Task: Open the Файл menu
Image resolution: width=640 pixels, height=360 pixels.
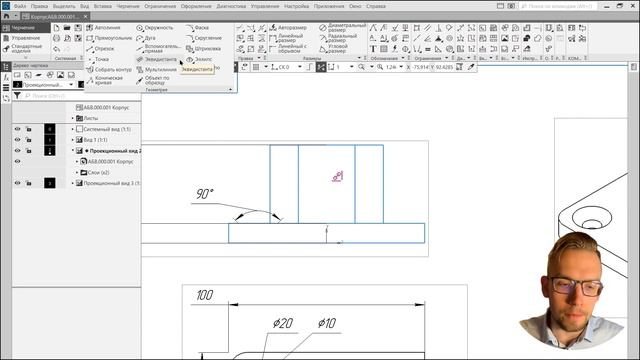Action: click(x=20, y=6)
